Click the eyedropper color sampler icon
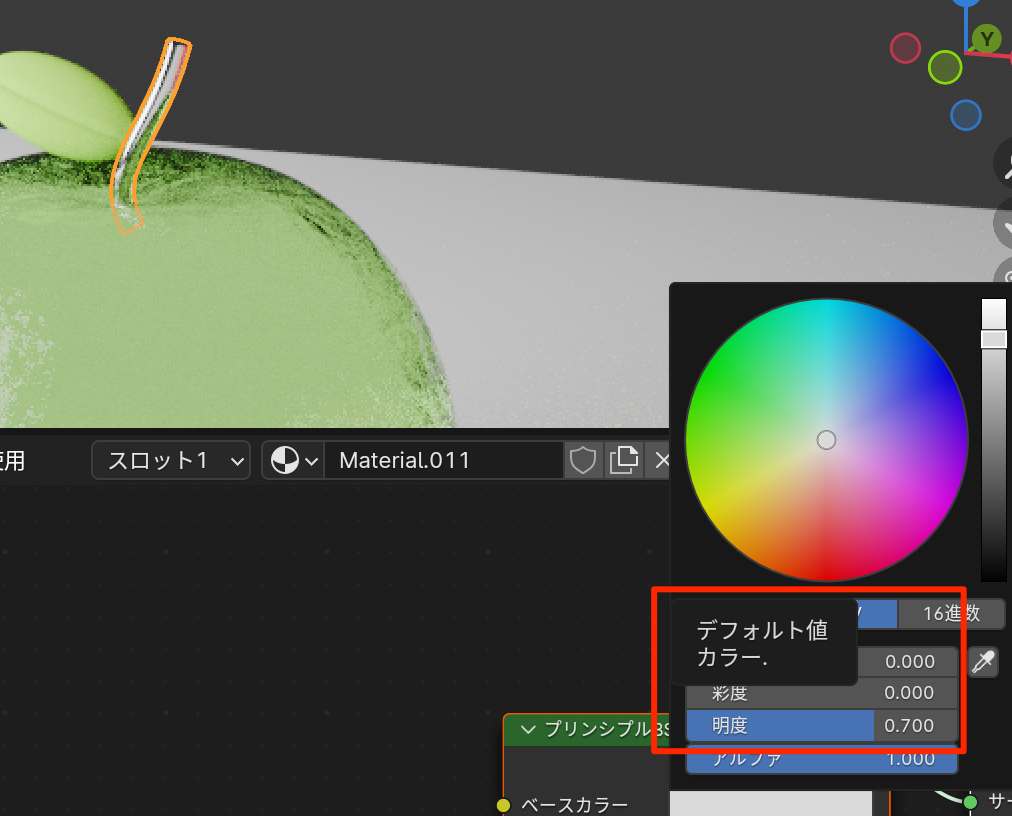Viewport: 1012px width, 816px height. [x=983, y=661]
